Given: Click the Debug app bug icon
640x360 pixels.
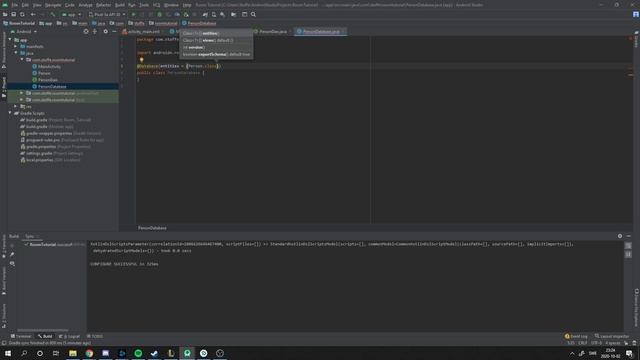Looking at the screenshot, I should pyautogui.click(x=160, y=14).
